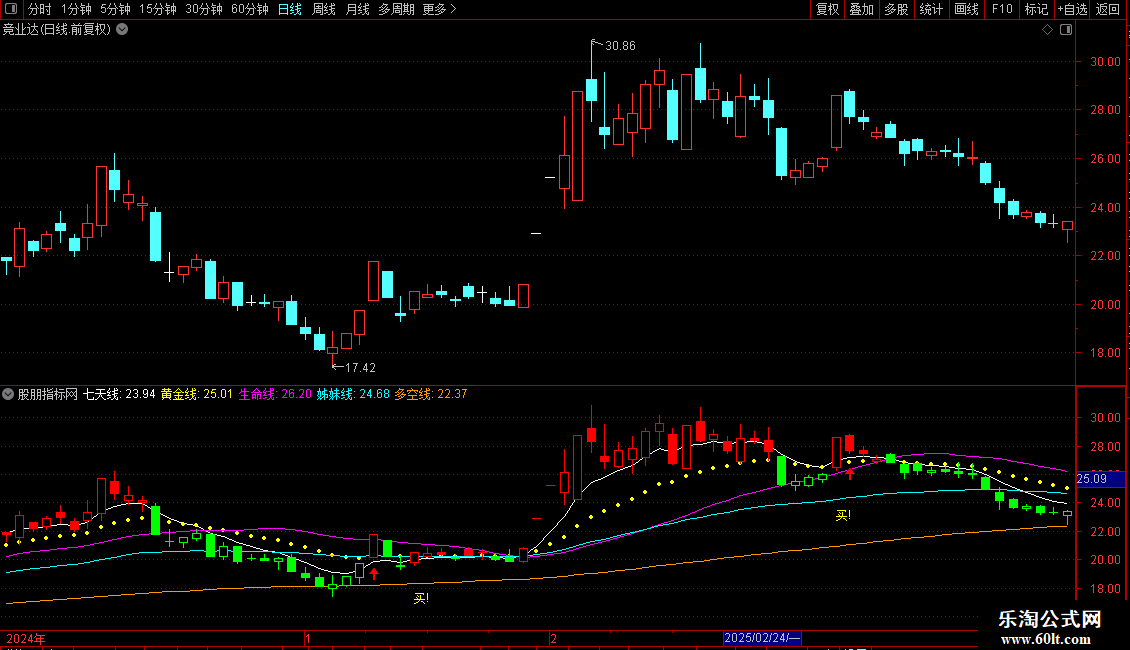Click the 黄金线: 25.01 value label

[x=197, y=394]
